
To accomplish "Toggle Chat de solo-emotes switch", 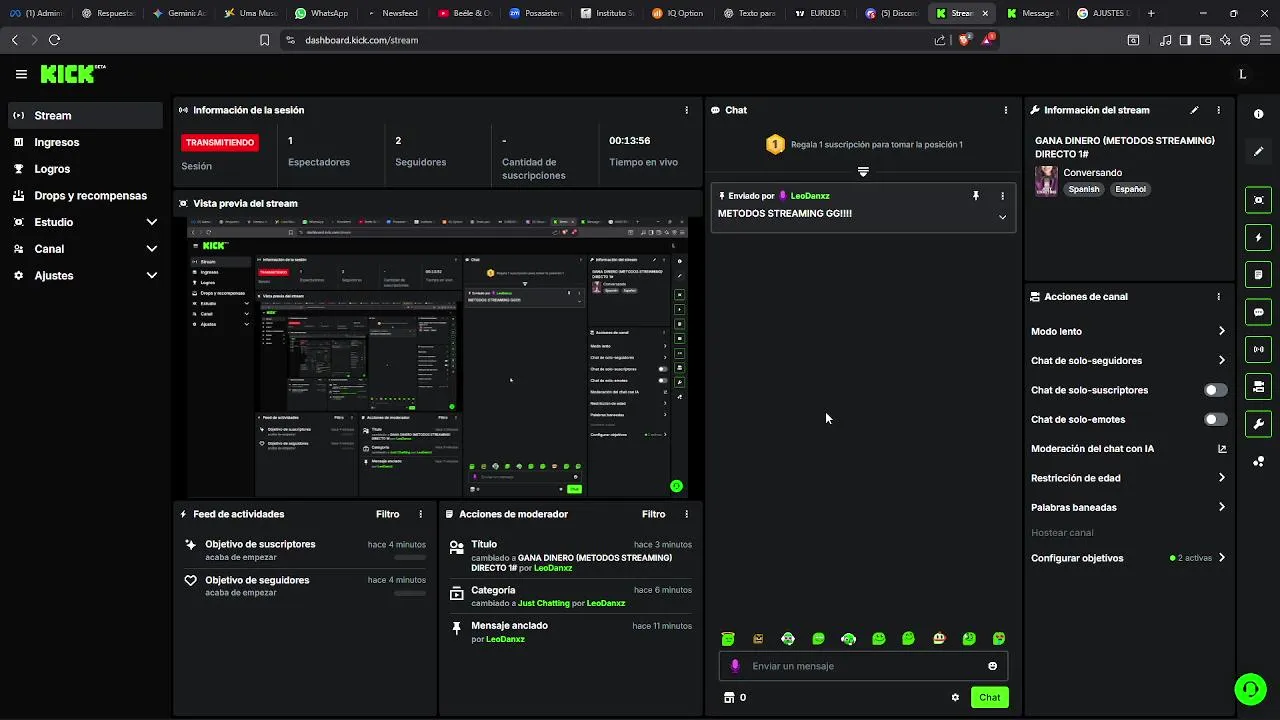I will coord(1216,420).
